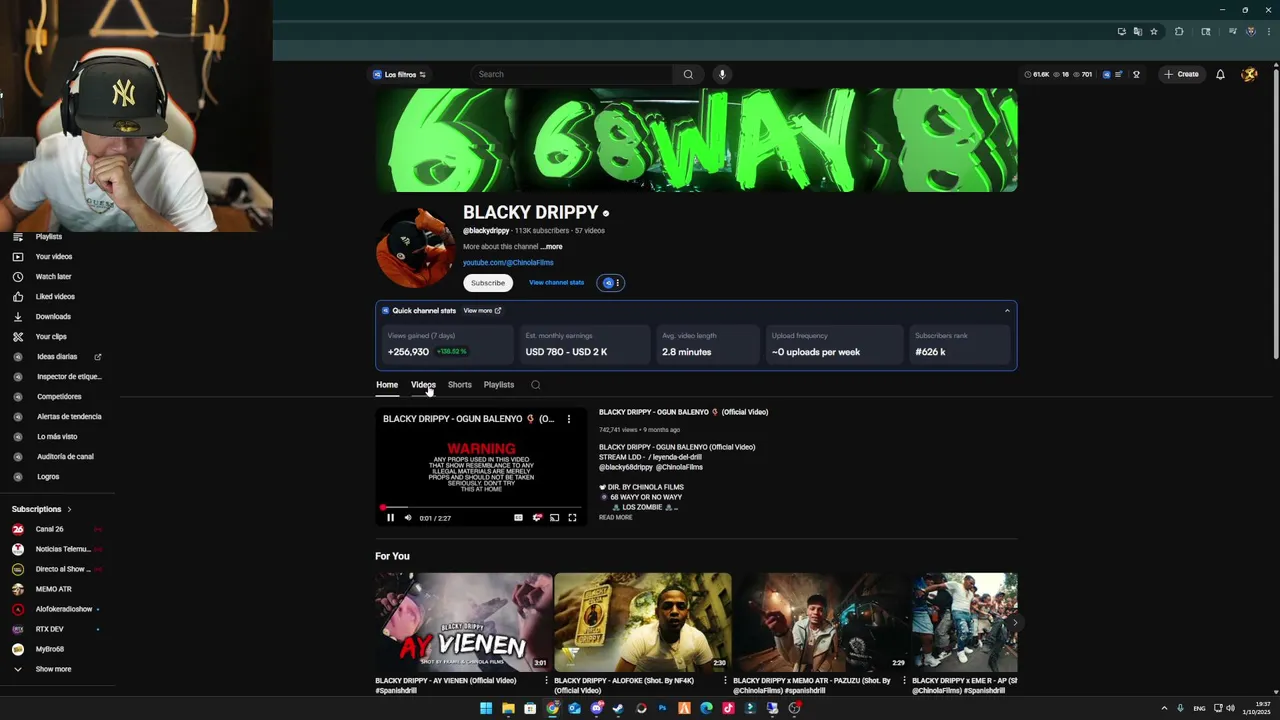The height and width of the screenshot is (720, 1280).
Task: Open the list icon beside the vidIQ icon
Action: pos(1119,74)
